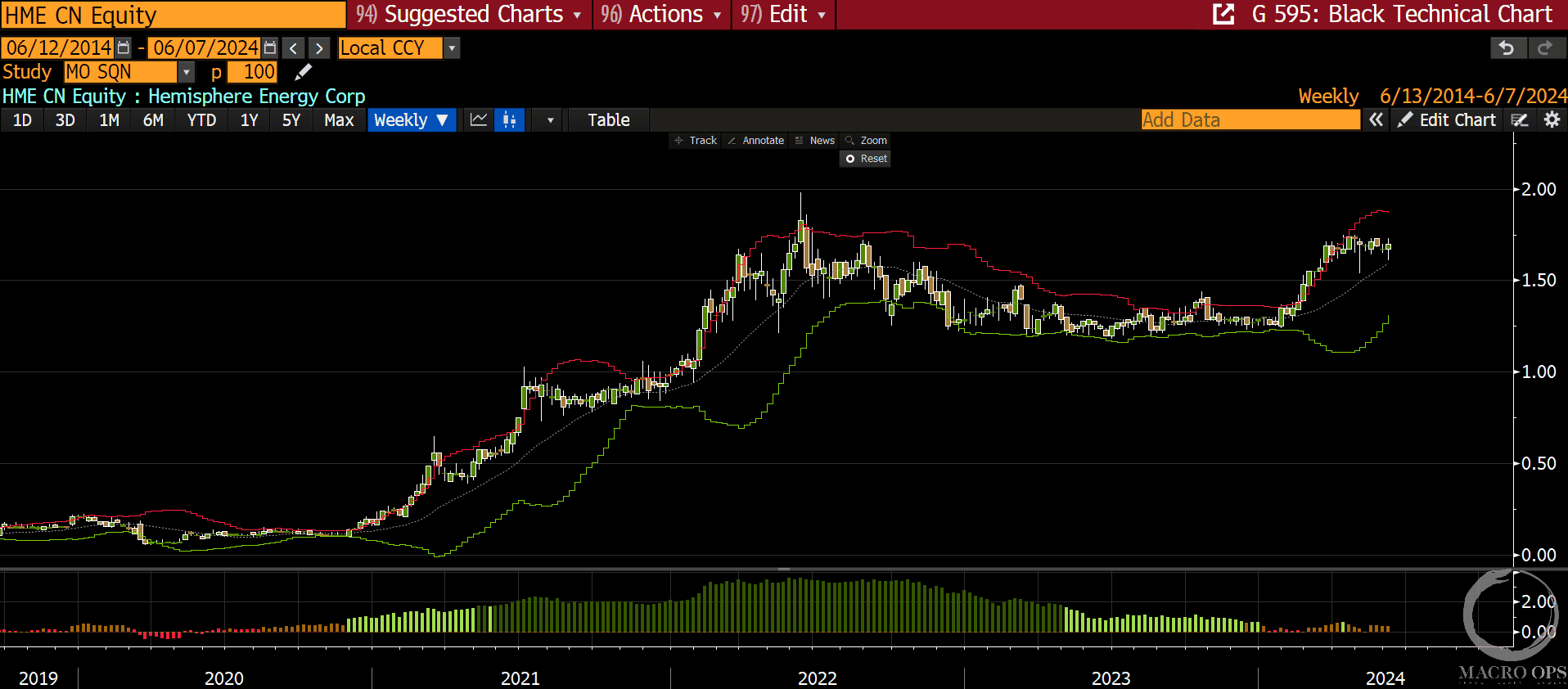Image resolution: width=1568 pixels, height=689 pixels.
Task: Click the panel divider handle between charts
Action: click(784, 569)
